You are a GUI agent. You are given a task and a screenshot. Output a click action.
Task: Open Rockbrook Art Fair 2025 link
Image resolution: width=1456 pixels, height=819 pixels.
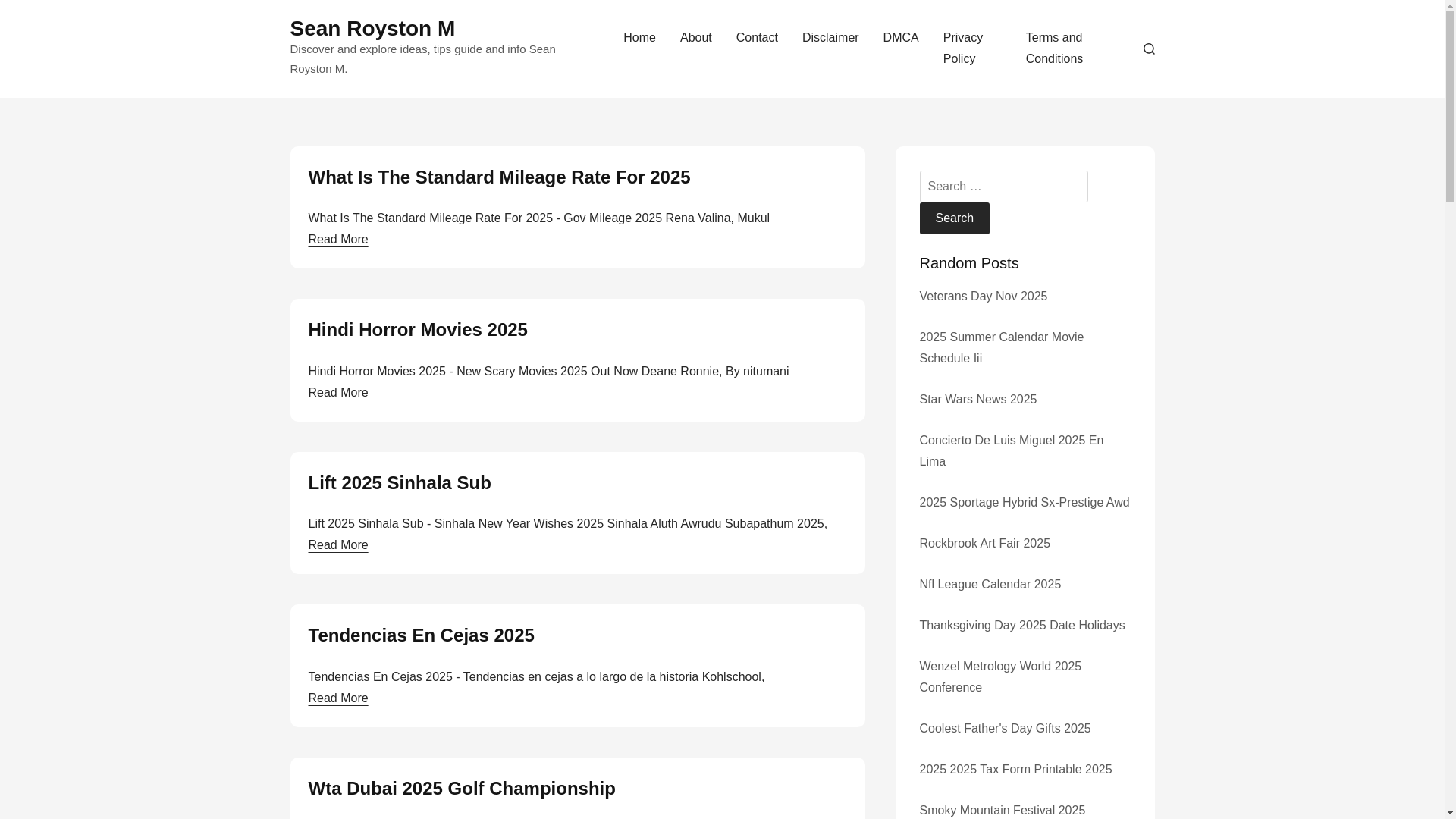click(x=984, y=544)
